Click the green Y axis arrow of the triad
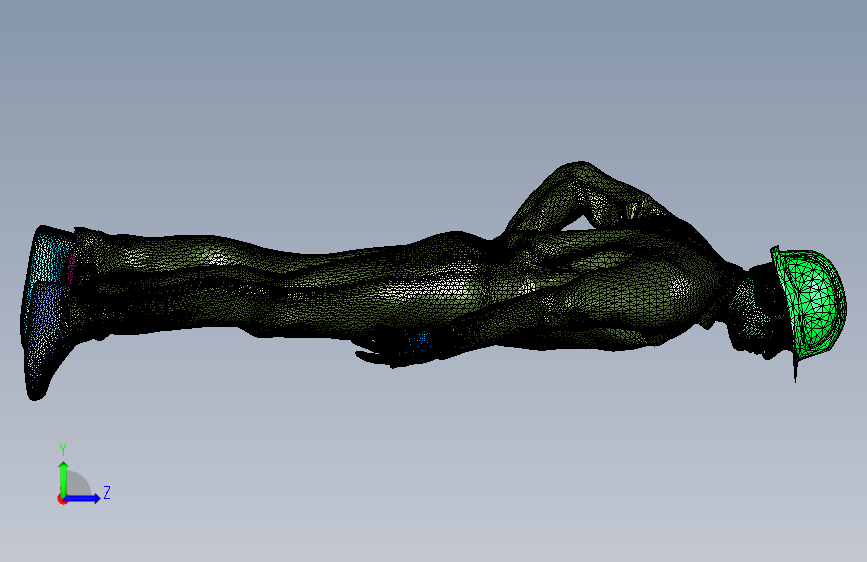The image size is (867, 562). (x=64, y=478)
